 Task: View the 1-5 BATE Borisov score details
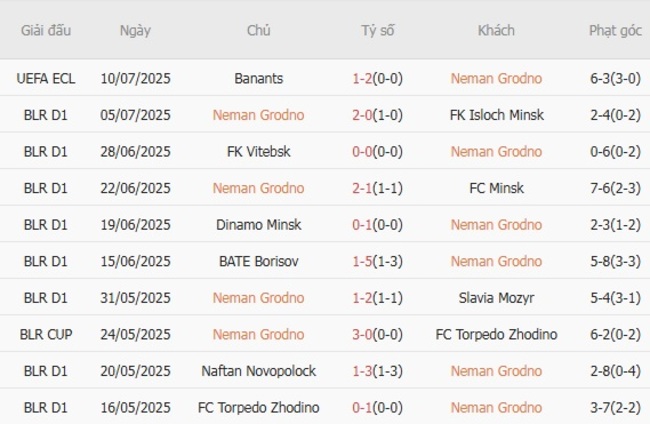(378, 262)
